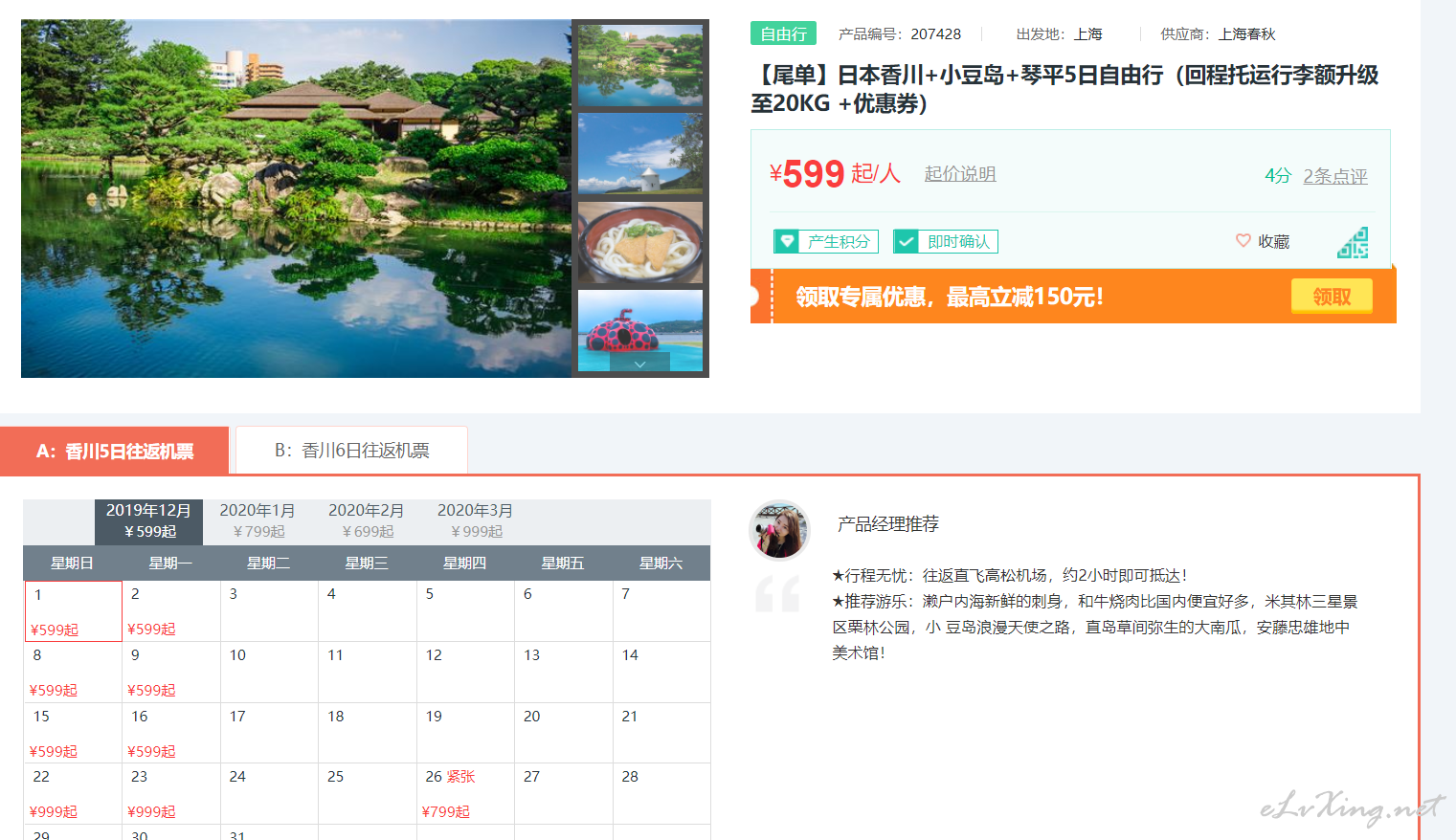Select the 2019年12月 month tab
Screen dimensions: 1456x840
pos(148,521)
